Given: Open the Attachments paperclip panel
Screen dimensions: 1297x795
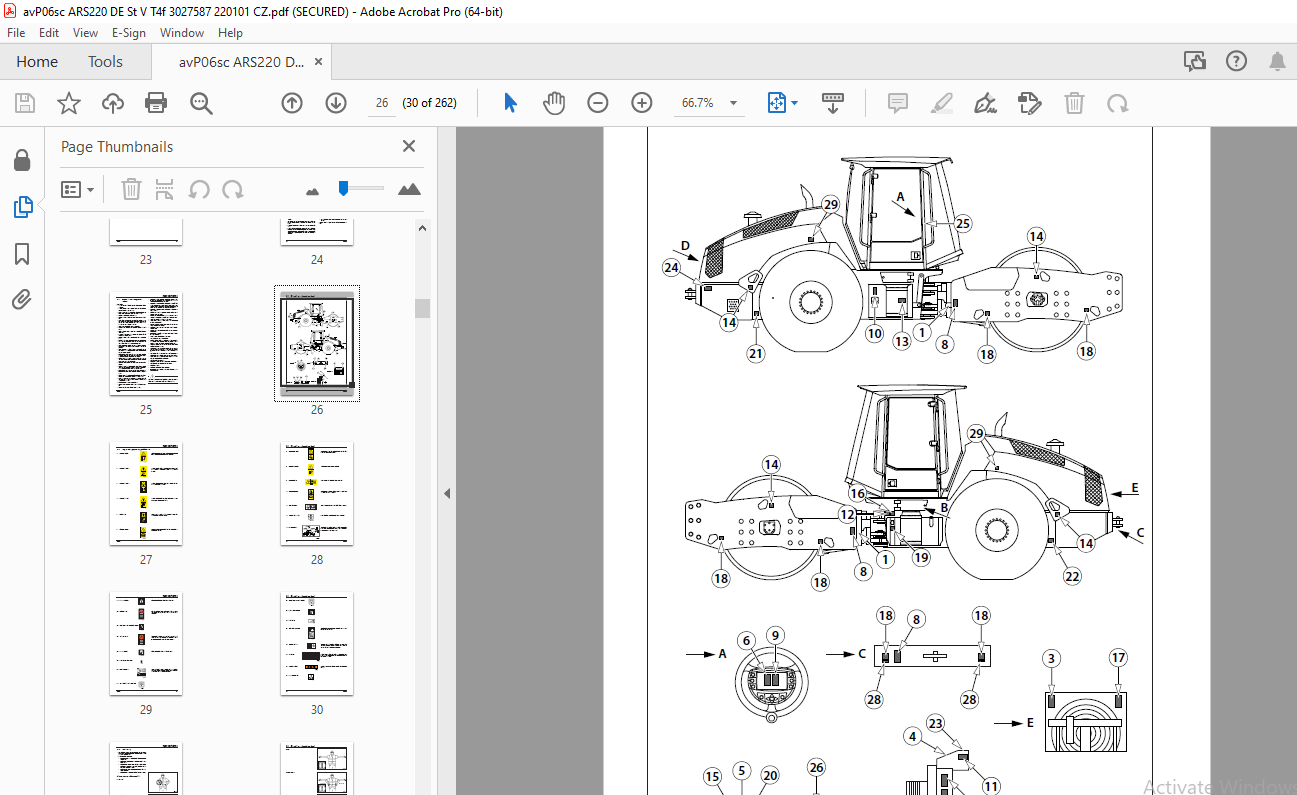Looking at the screenshot, I should point(22,299).
